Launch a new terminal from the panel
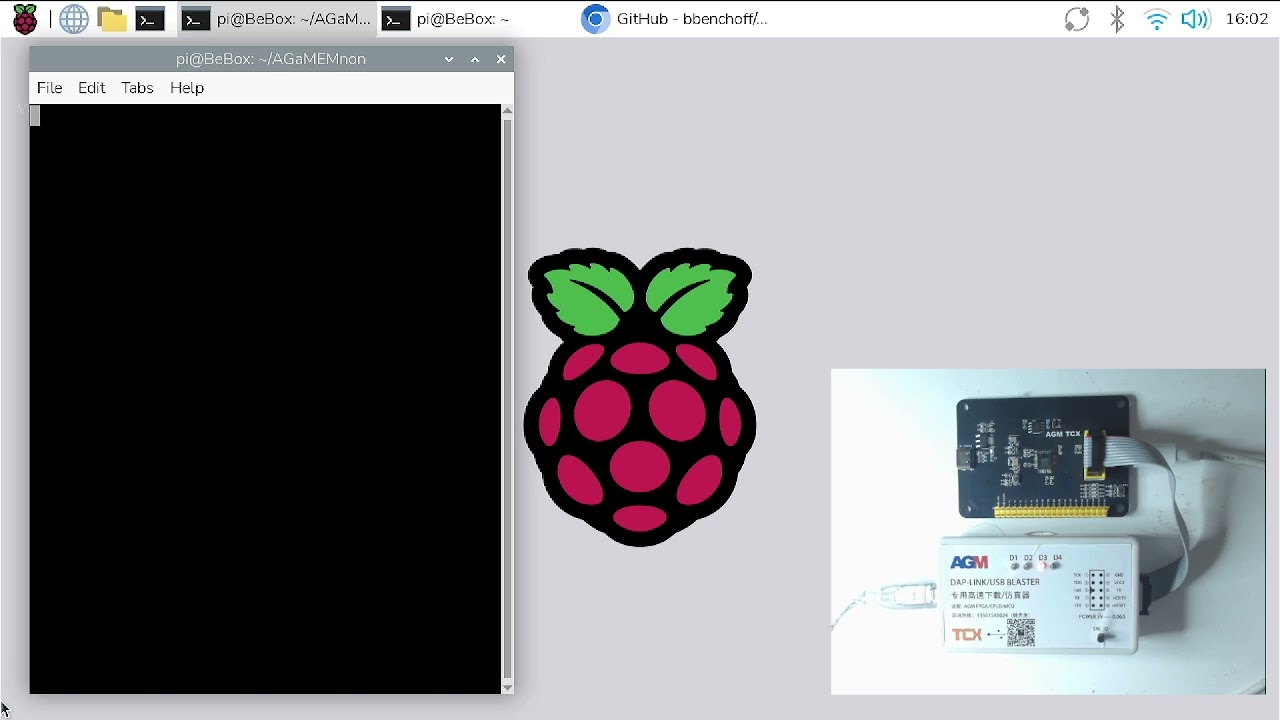This screenshot has width=1280, height=720. pyautogui.click(x=150, y=19)
